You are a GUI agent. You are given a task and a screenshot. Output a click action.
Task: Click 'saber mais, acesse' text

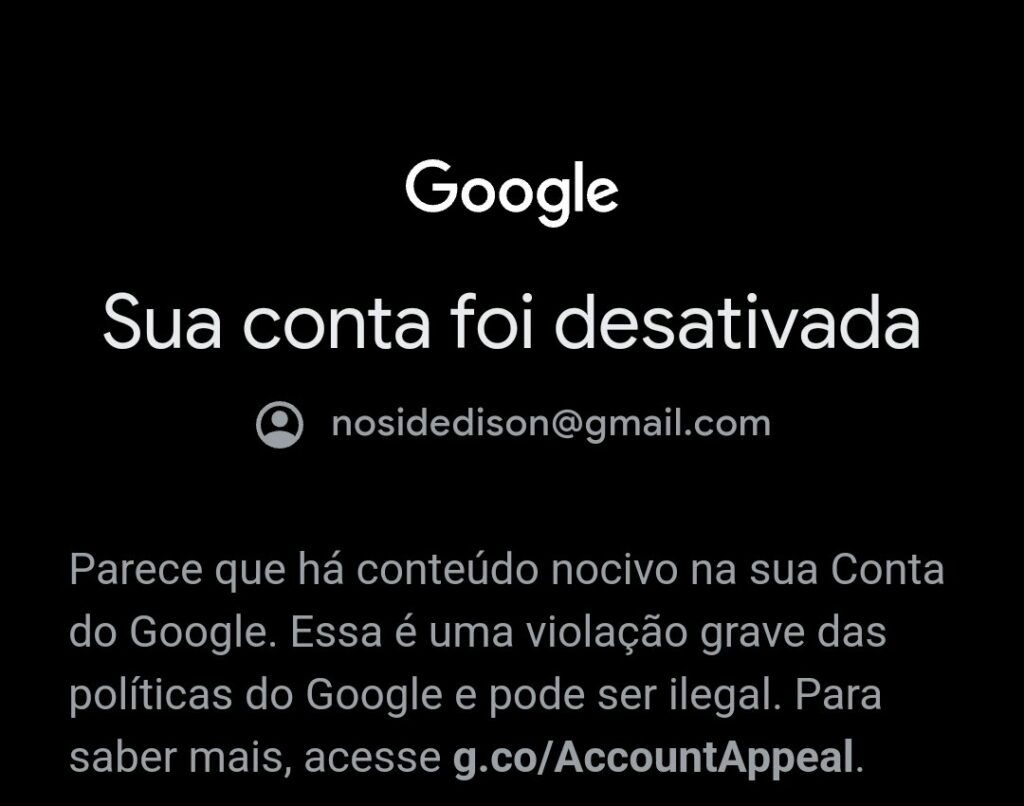click(x=255, y=758)
